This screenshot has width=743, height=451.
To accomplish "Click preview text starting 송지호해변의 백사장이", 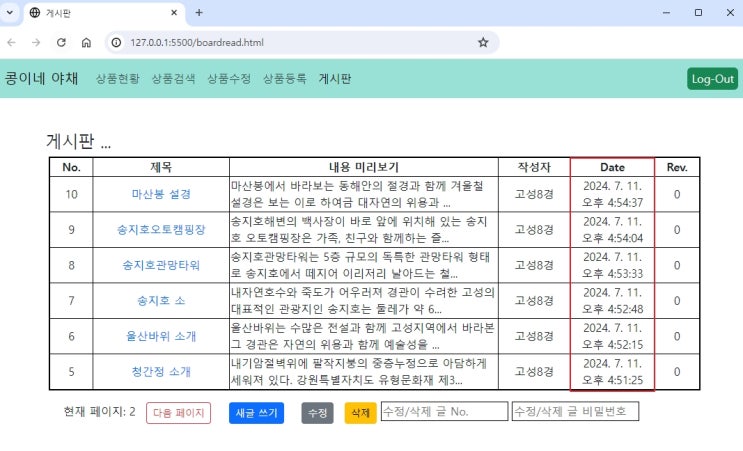I will coord(359,230).
